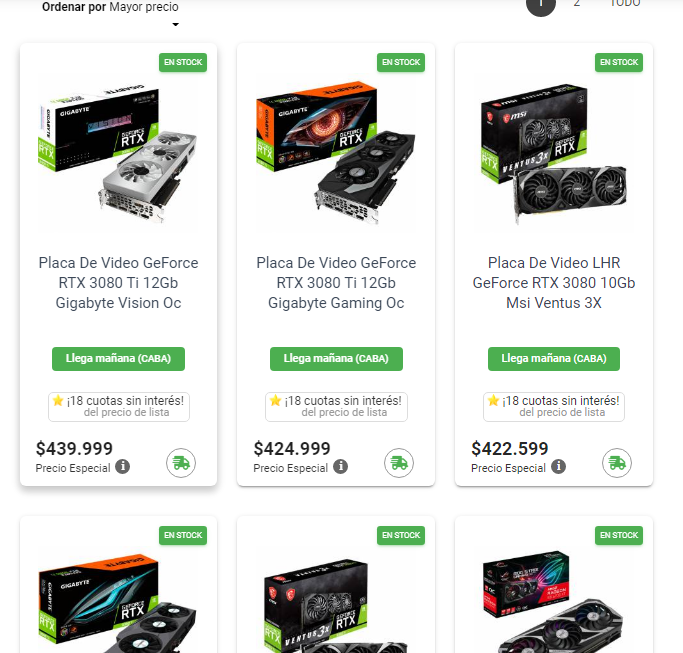Image resolution: width=683 pixels, height=653 pixels.
Task: Open Gigabyte Gaming Oc RTX 3080 Ti title
Action: [x=336, y=283]
